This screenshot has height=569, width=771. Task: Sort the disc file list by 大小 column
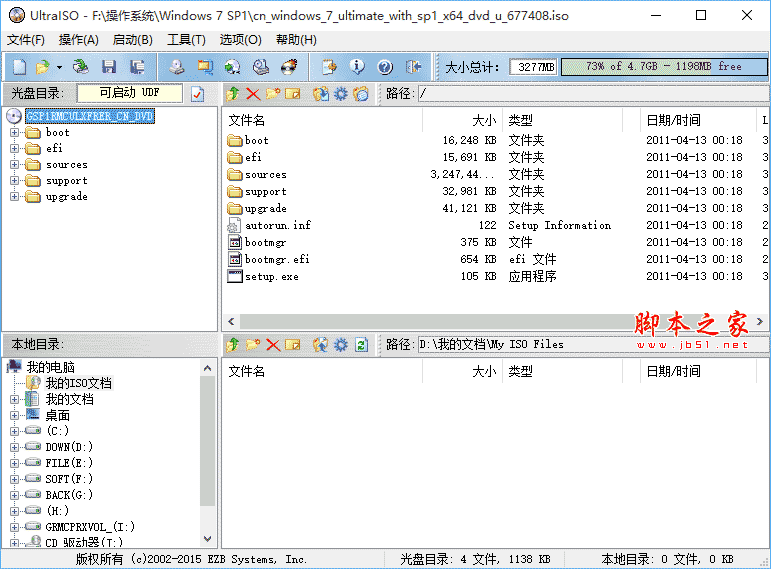tap(462, 120)
